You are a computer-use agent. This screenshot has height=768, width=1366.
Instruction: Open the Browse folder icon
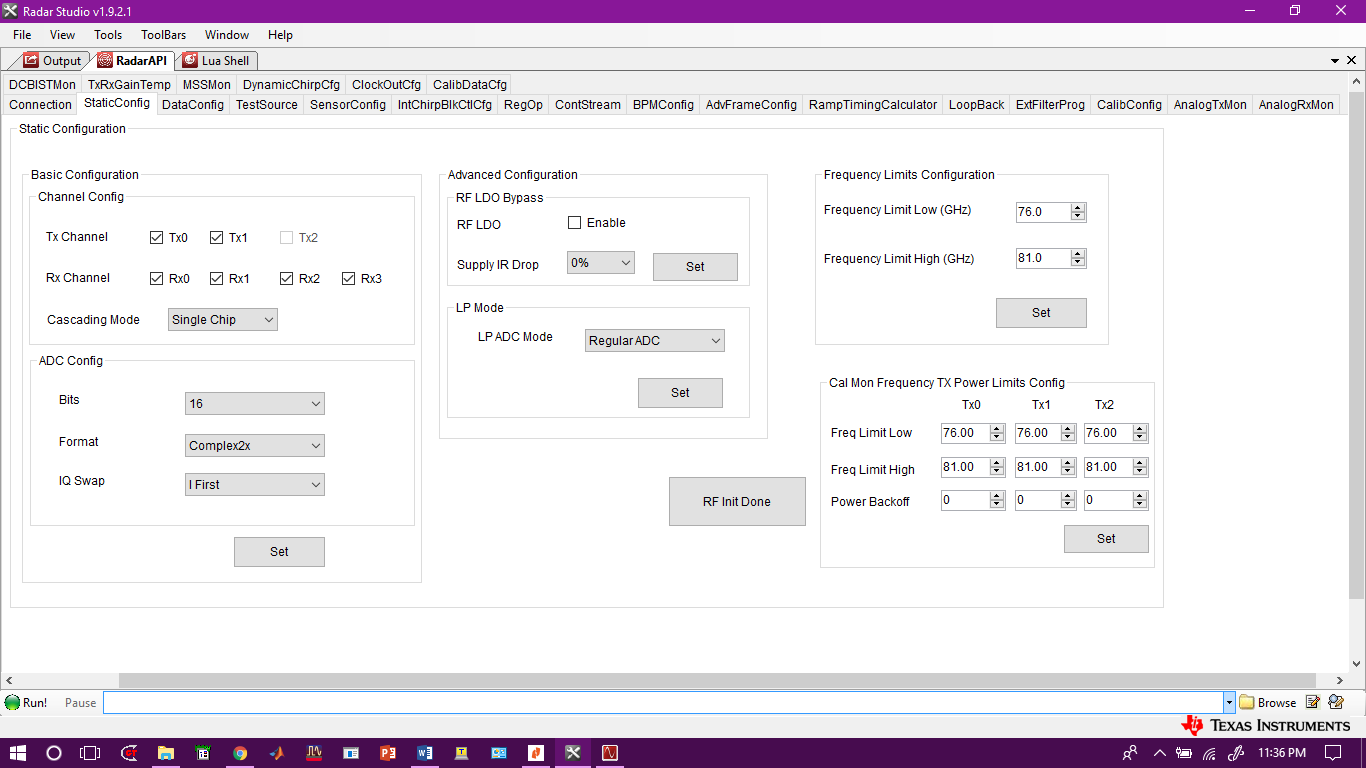click(x=1247, y=703)
